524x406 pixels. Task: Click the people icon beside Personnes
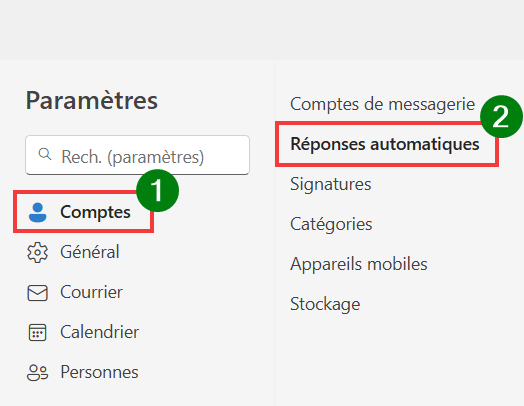tap(37, 373)
